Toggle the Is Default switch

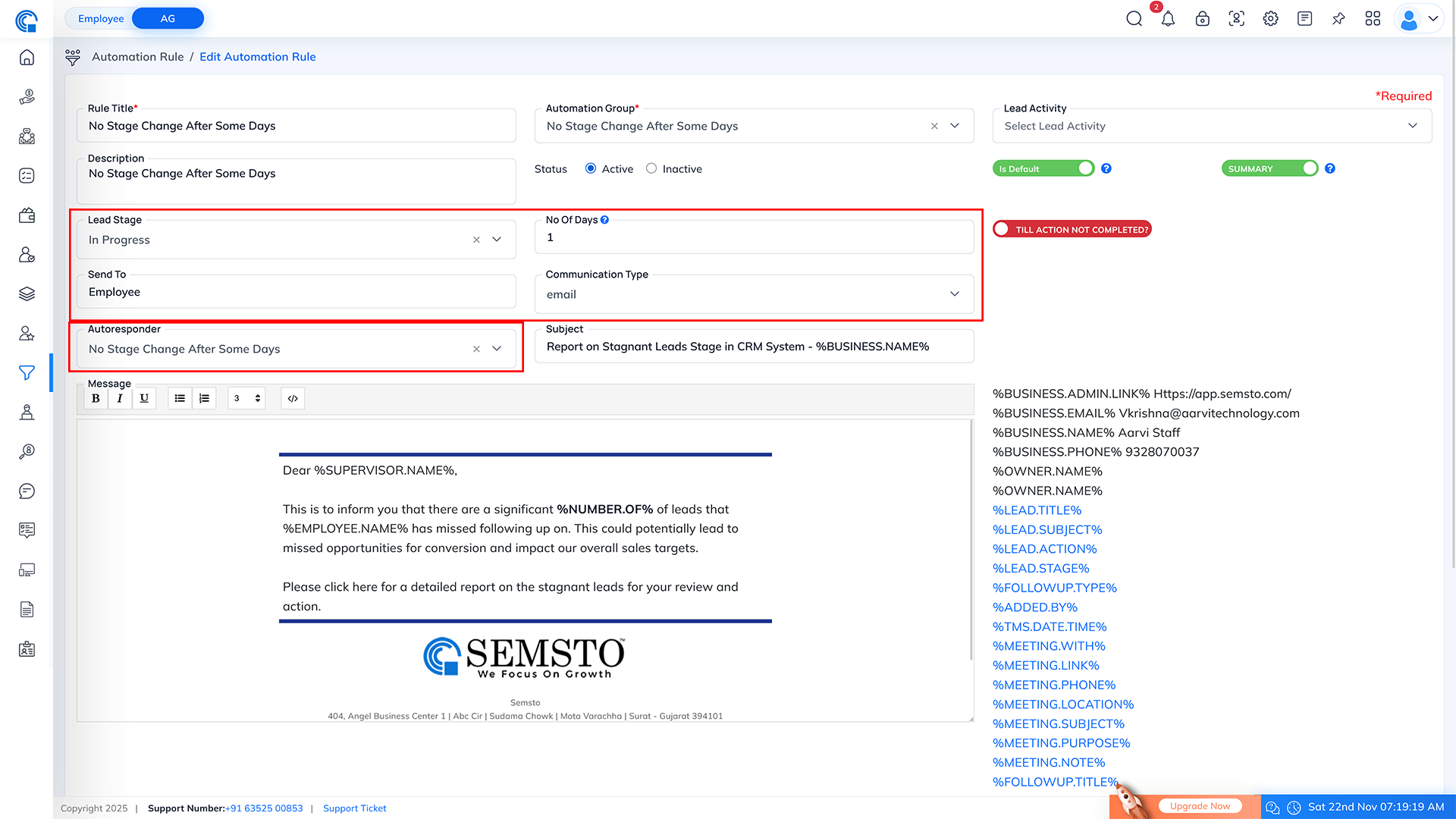pos(1043,168)
